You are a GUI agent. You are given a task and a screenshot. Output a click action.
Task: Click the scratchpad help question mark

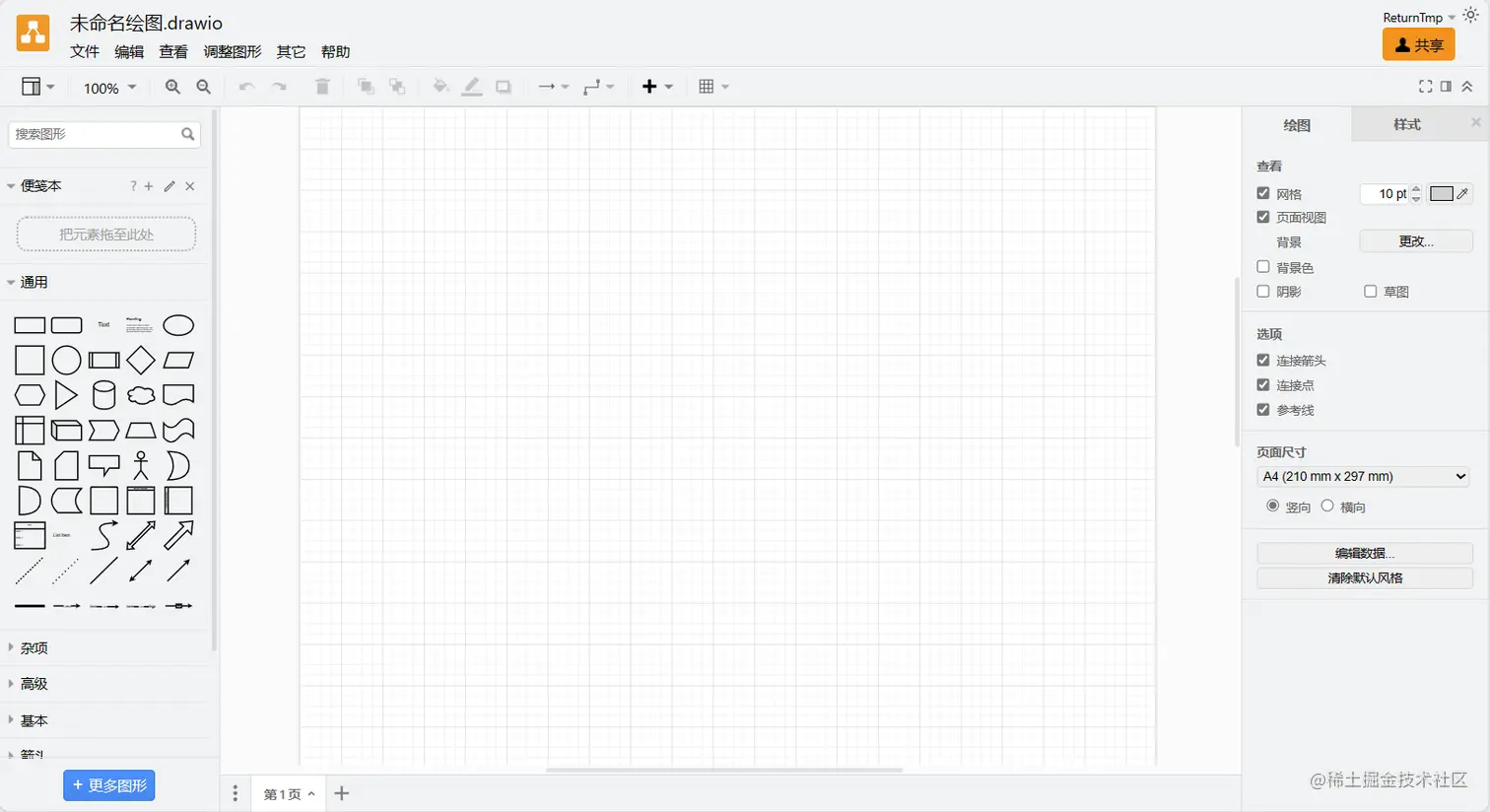pyautogui.click(x=133, y=186)
